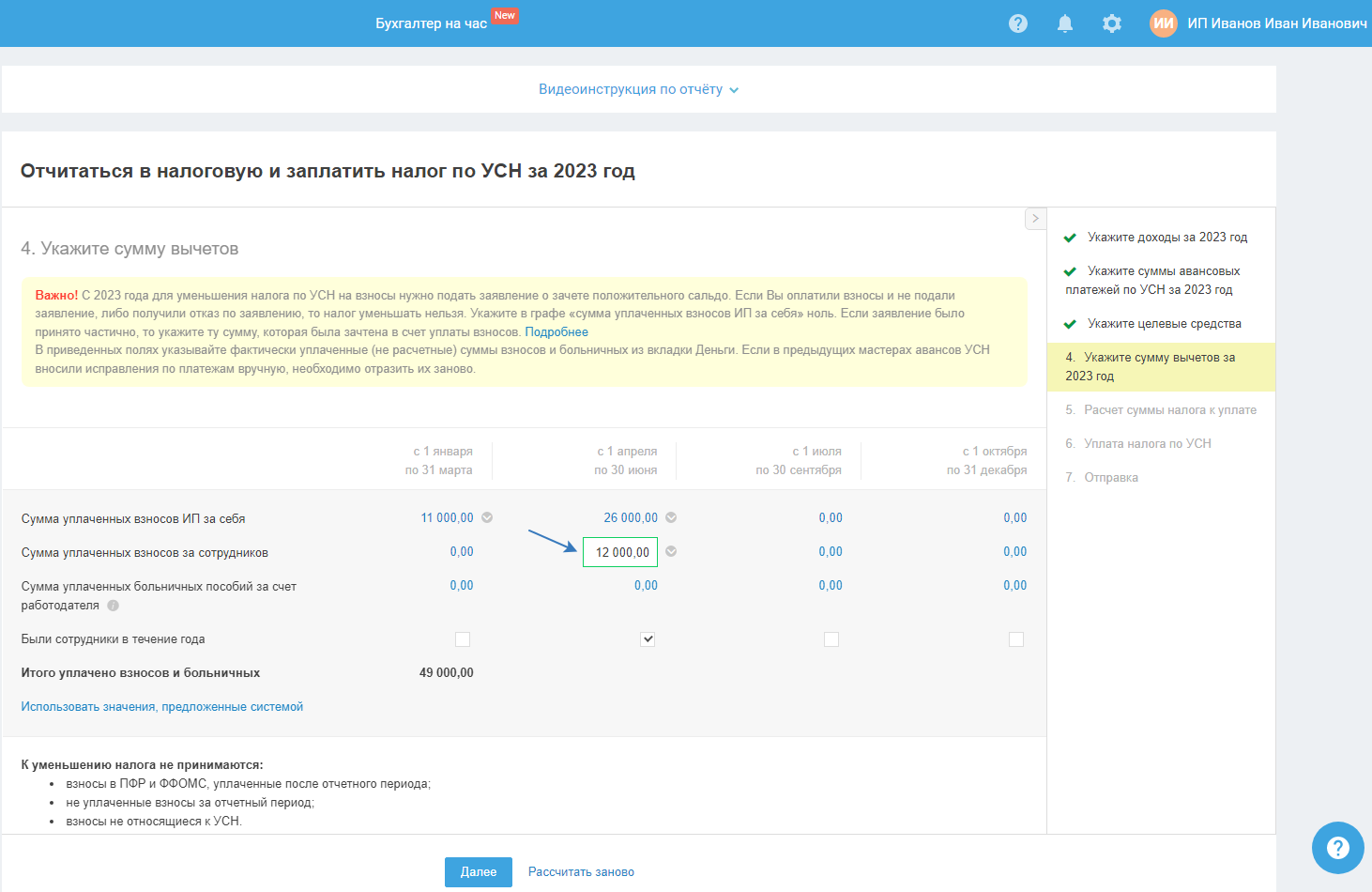Open step 5 'Расчет суммы налога к уплате'

[x=1161, y=410]
